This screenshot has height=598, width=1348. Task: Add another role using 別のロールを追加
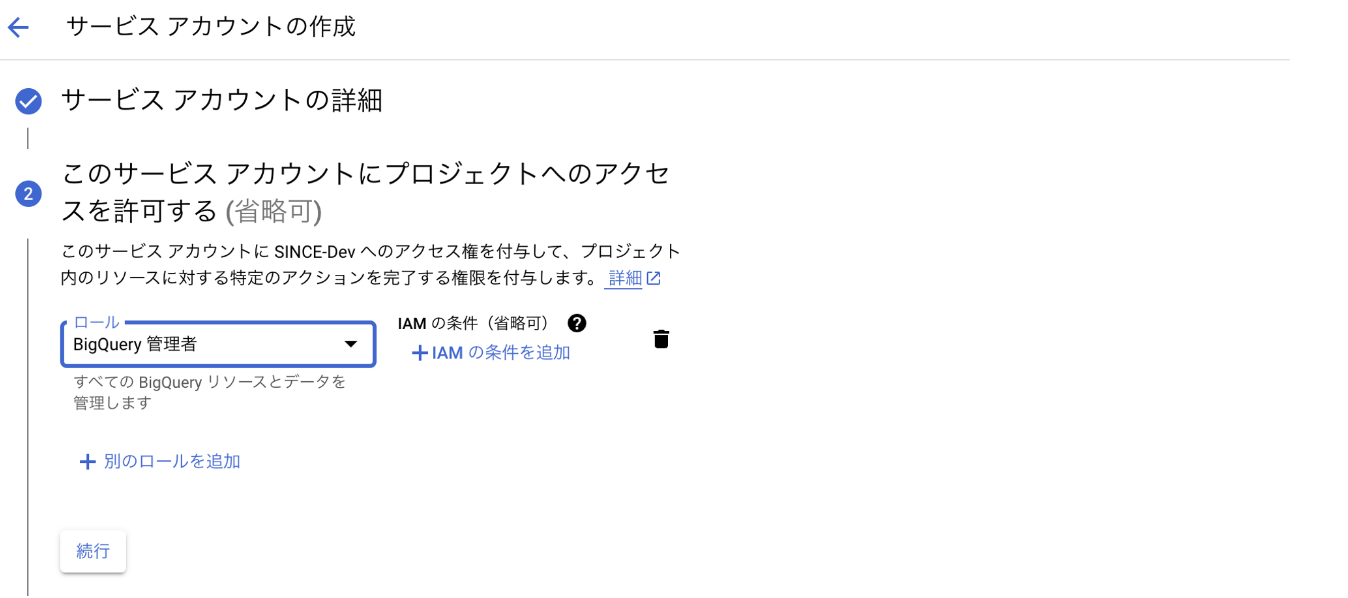click(160, 461)
